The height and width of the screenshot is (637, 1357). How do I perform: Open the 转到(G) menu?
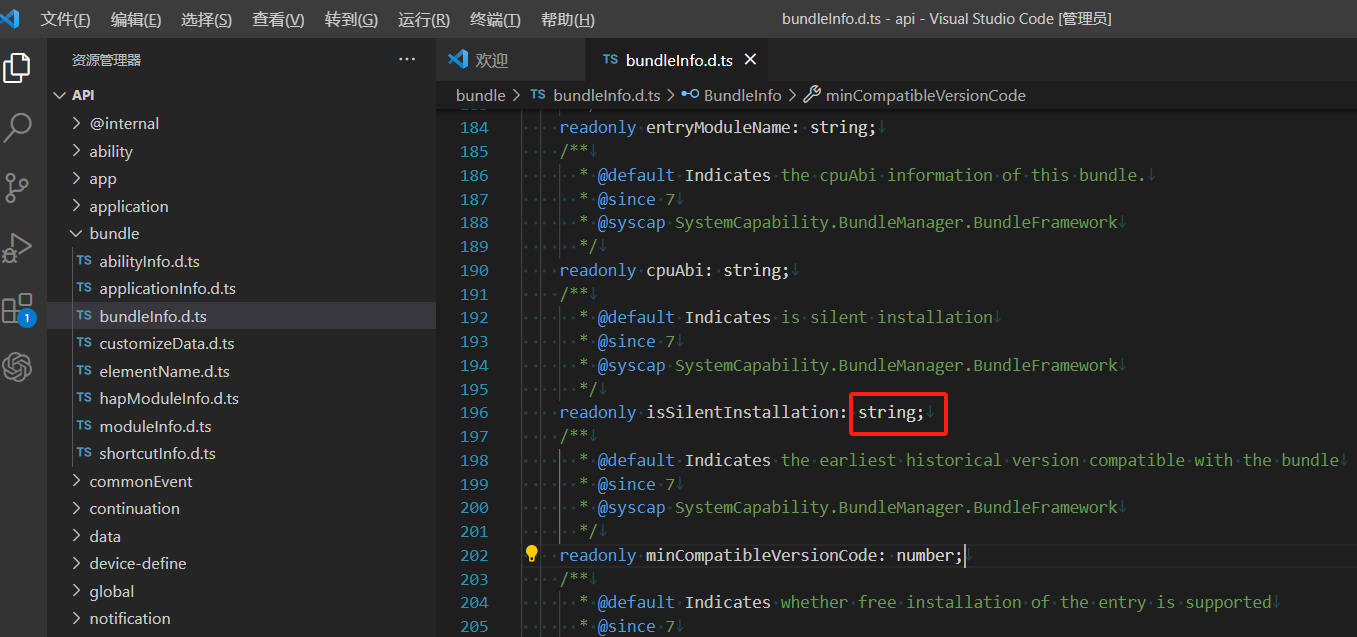(x=351, y=20)
